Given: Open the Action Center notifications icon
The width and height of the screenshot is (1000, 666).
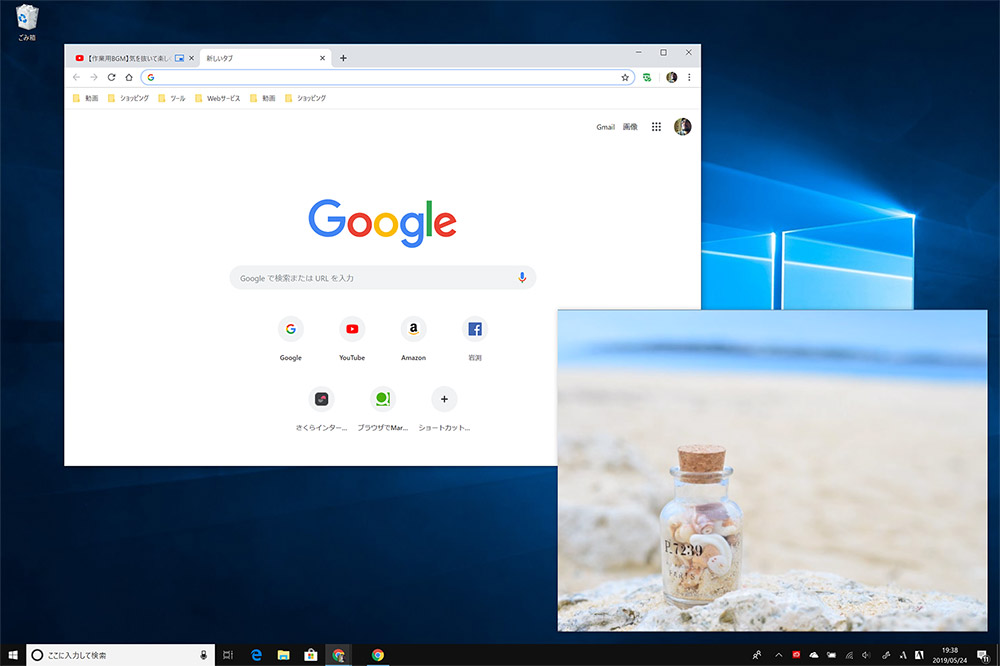Looking at the screenshot, I should pyautogui.click(x=983, y=655).
